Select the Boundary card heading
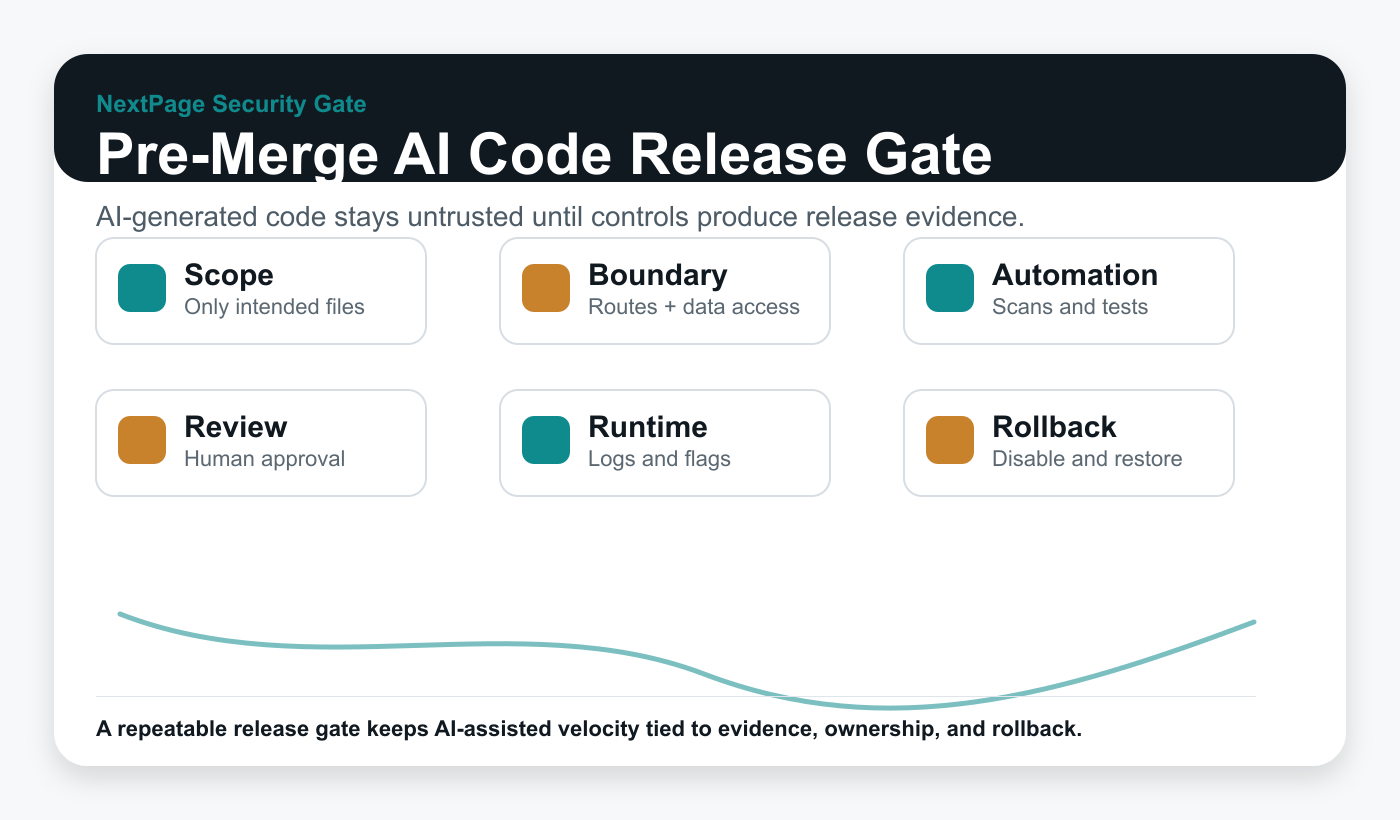The width and height of the screenshot is (1400, 820). click(658, 275)
